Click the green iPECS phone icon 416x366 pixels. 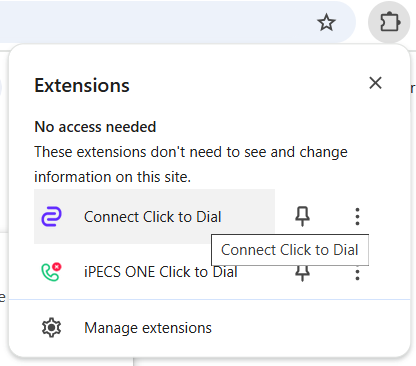(51, 272)
